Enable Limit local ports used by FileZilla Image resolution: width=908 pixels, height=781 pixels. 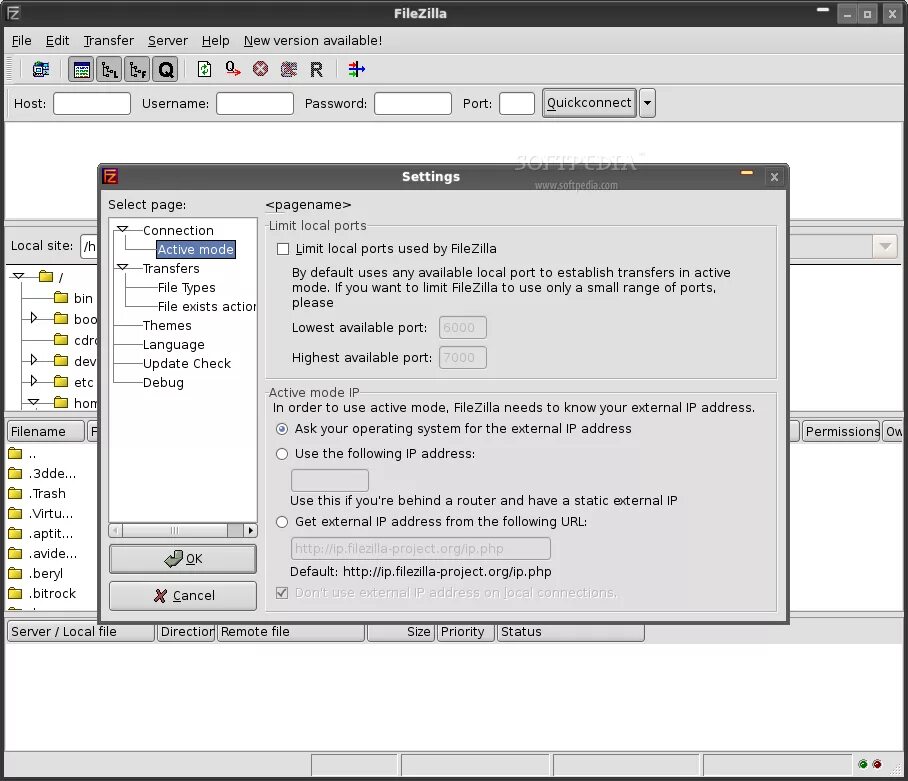point(283,249)
